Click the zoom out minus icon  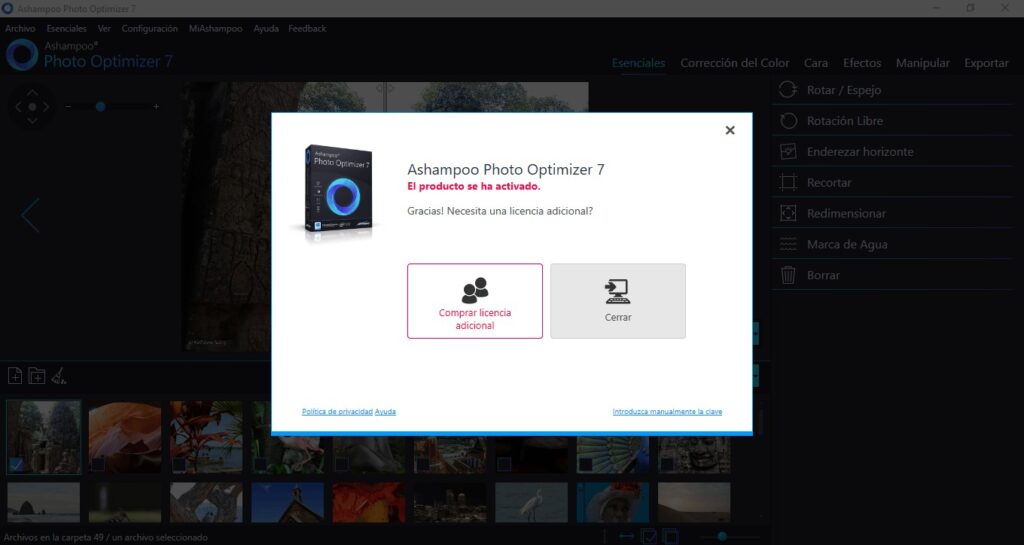pos(68,106)
